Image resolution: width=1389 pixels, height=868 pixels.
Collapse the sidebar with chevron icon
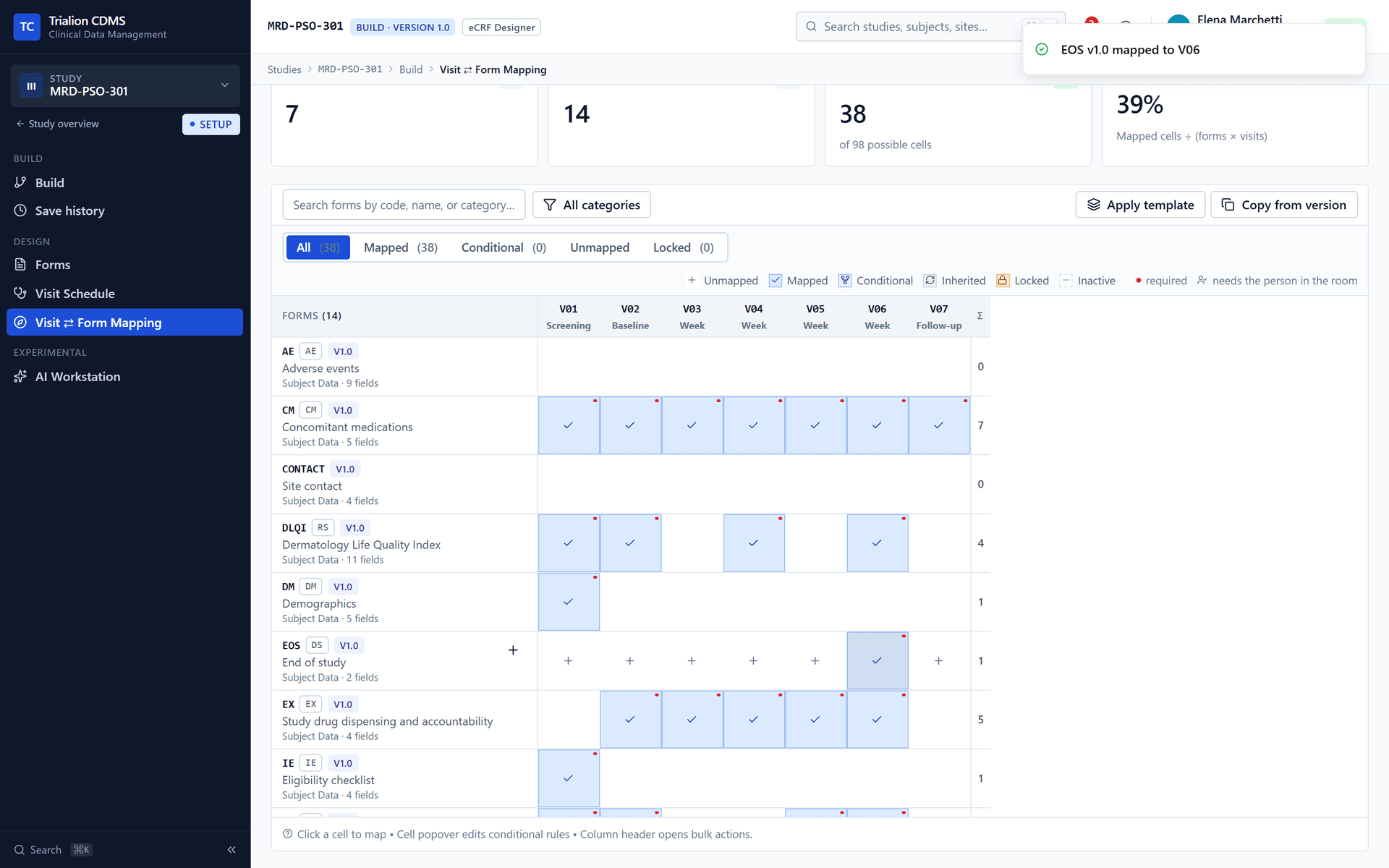231,849
